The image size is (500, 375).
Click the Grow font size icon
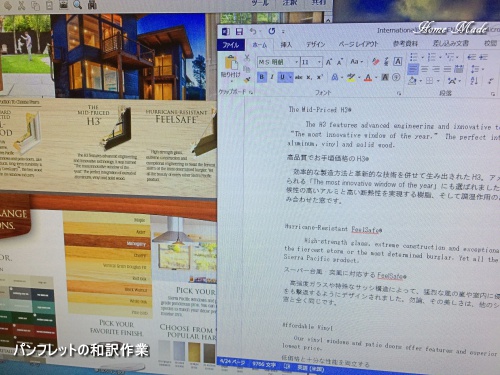tap(329, 62)
